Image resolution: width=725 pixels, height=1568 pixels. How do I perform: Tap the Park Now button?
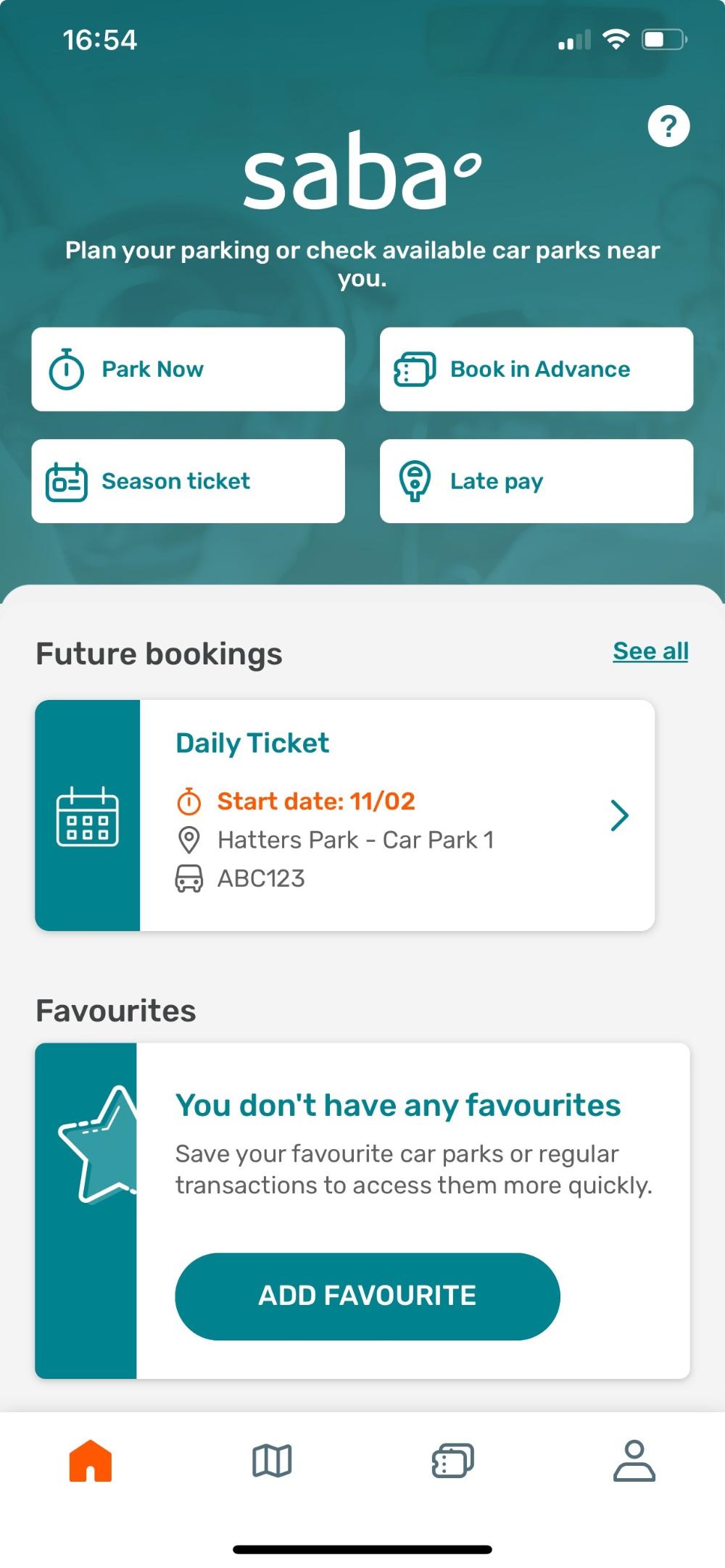(188, 370)
